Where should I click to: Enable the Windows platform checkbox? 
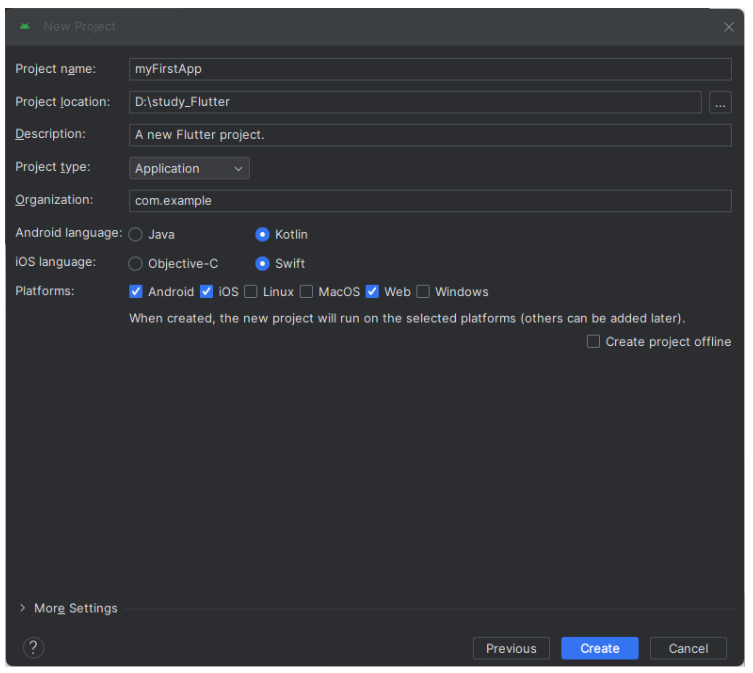click(423, 292)
